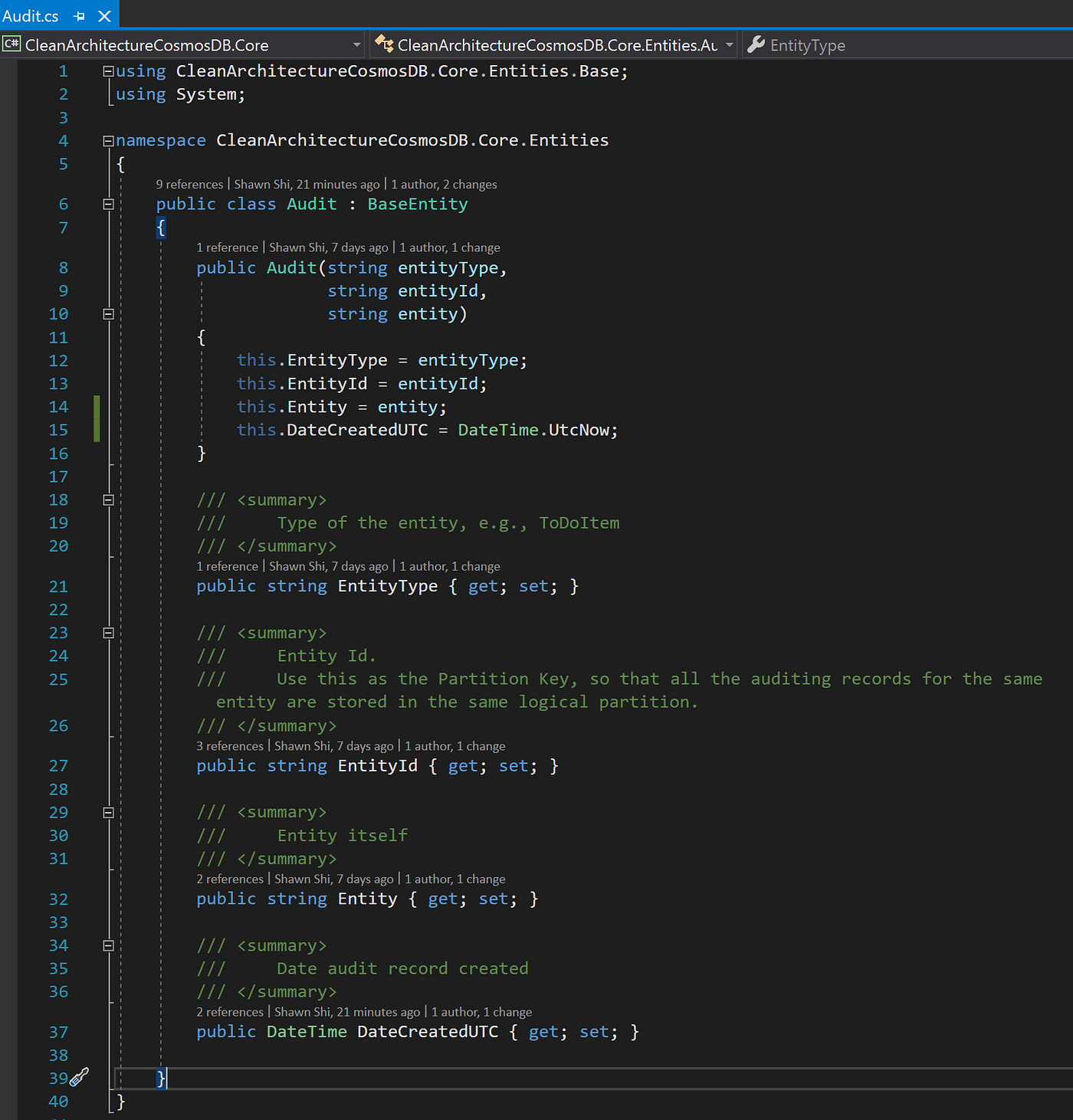This screenshot has width=1073, height=1120.
Task: Collapse the Audit class with its minus box
Action: coord(108,204)
